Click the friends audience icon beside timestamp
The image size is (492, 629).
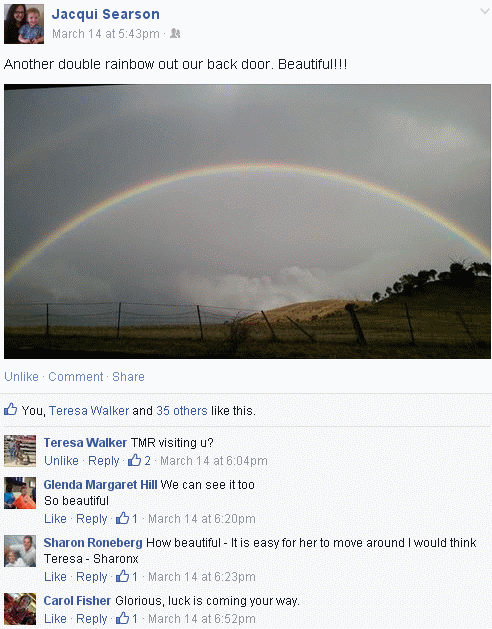point(175,33)
